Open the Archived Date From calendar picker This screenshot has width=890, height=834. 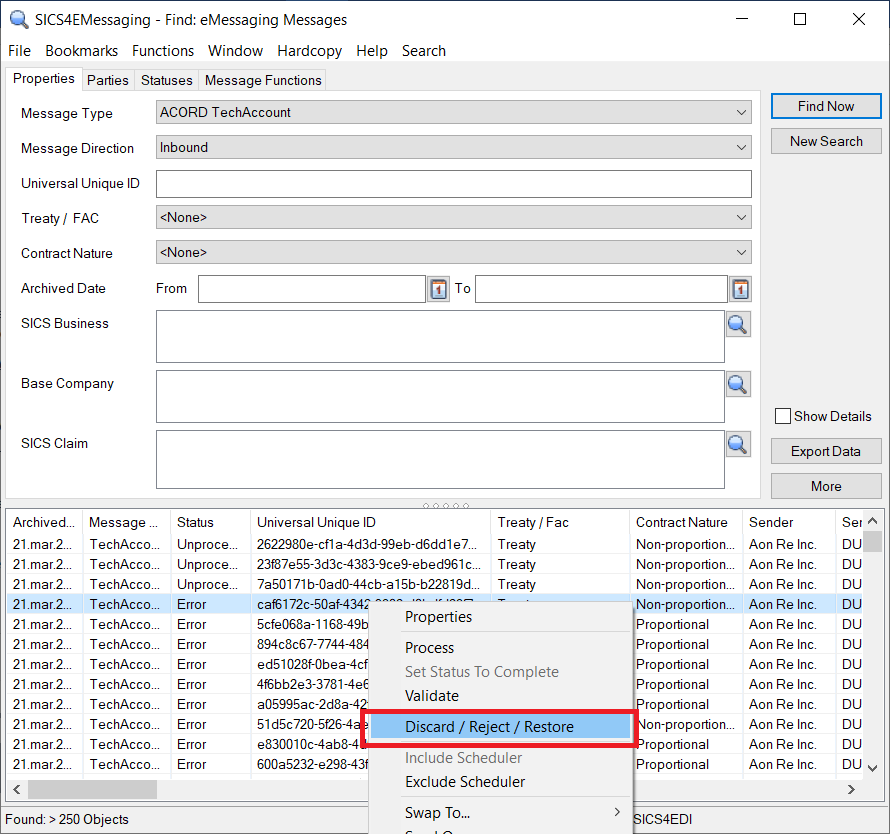coord(439,289)
